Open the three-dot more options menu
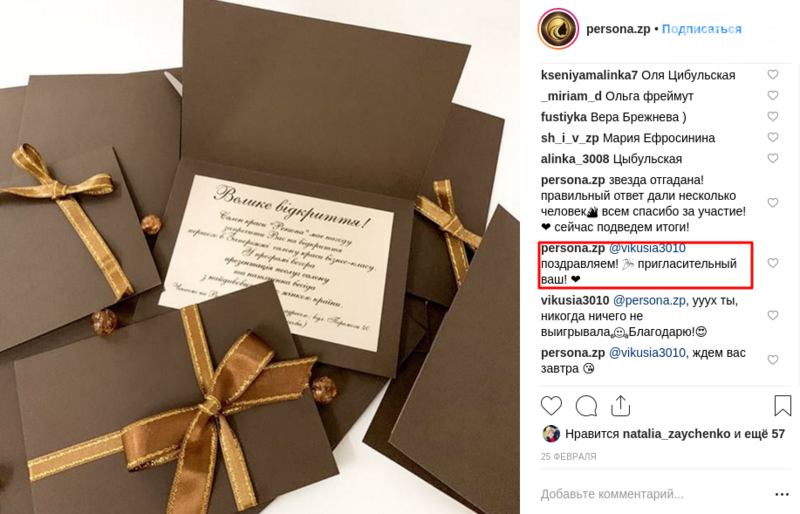 [x=782, y=494]
